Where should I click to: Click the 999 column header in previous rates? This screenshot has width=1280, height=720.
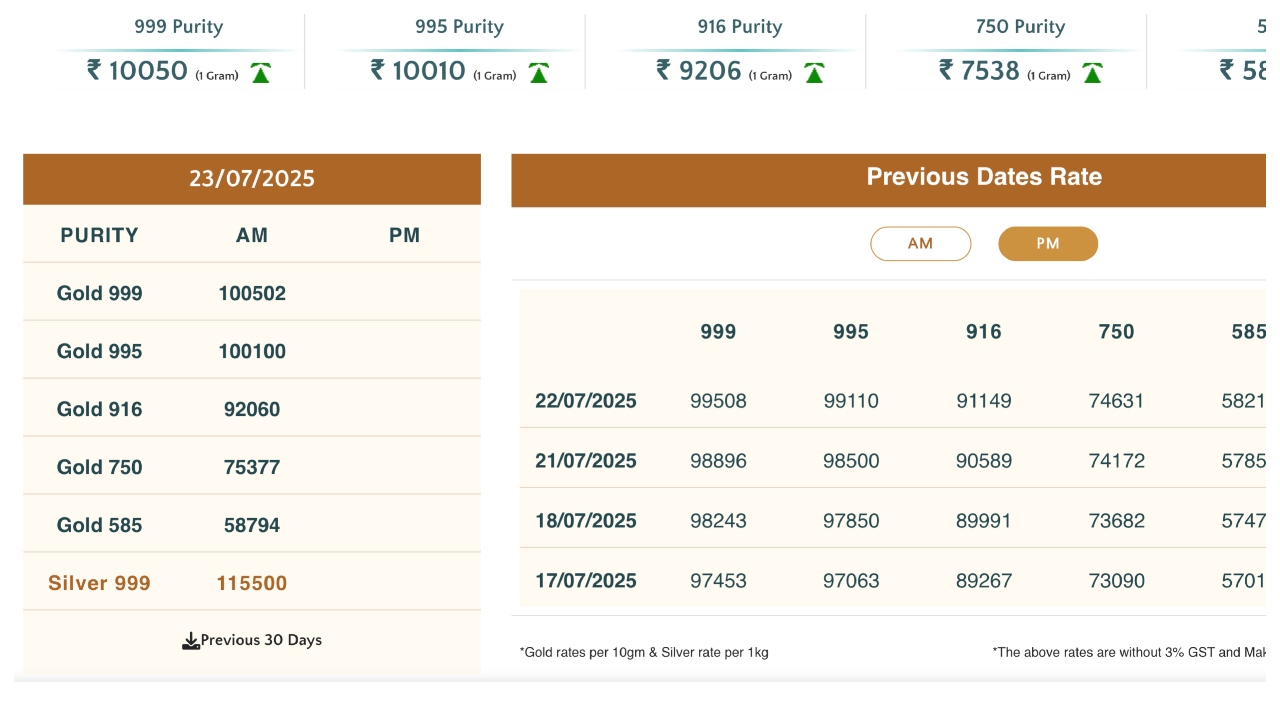click(x=718, y=332)
